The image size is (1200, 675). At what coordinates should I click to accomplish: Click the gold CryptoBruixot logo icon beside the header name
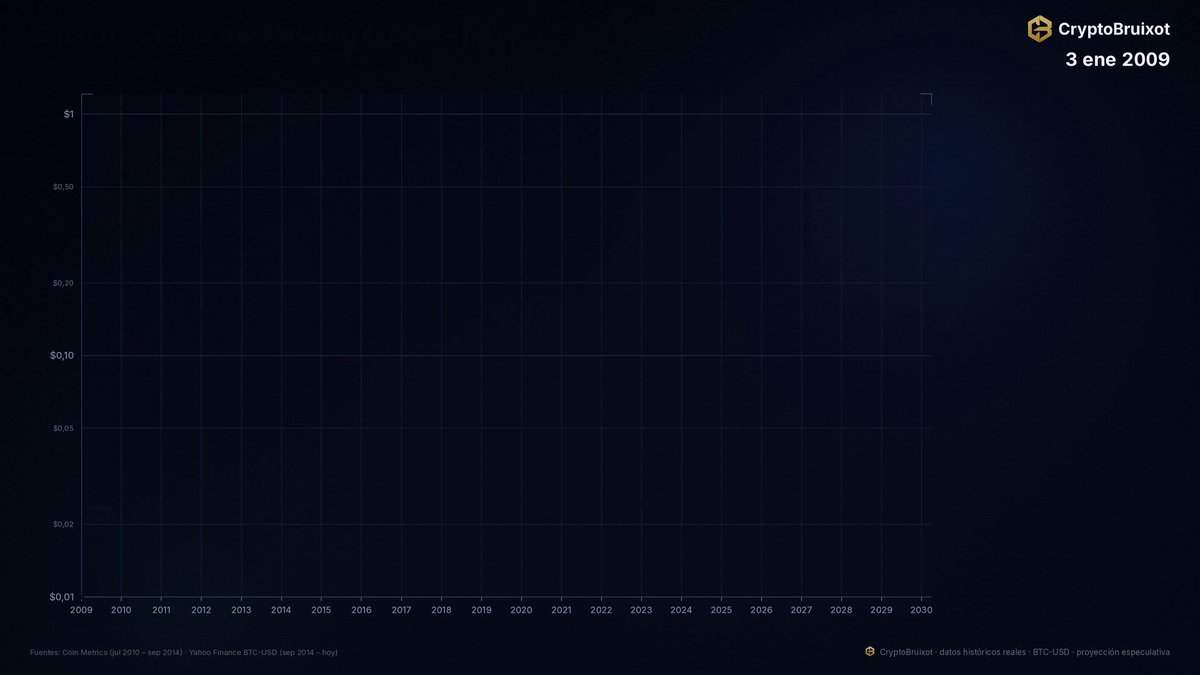tap(1040, 29)
